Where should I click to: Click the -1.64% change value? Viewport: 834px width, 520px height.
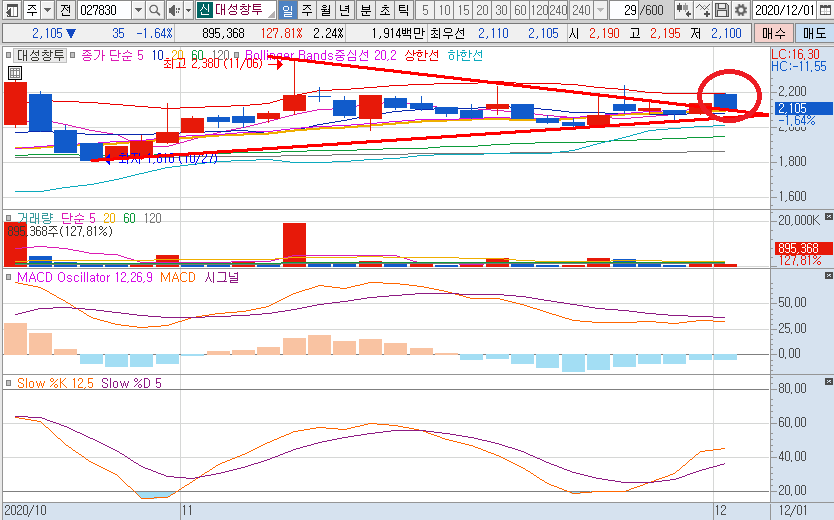coord(154,33)
